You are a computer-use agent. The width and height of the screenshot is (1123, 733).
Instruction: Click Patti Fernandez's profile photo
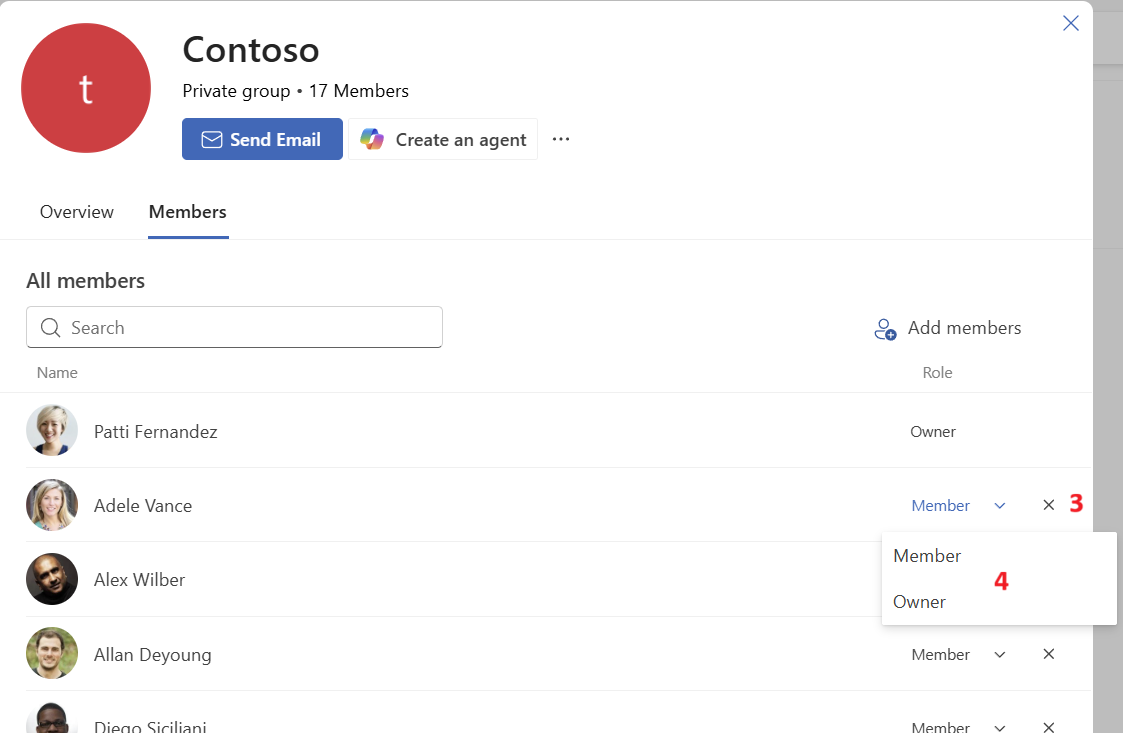click(x=52, y=430)
